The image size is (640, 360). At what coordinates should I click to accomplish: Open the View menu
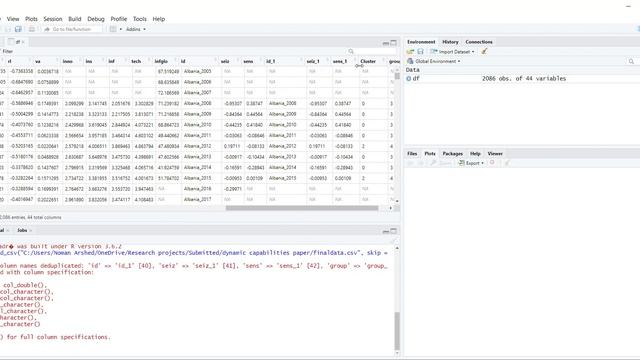pyautogui.click(x=13, y=19)
